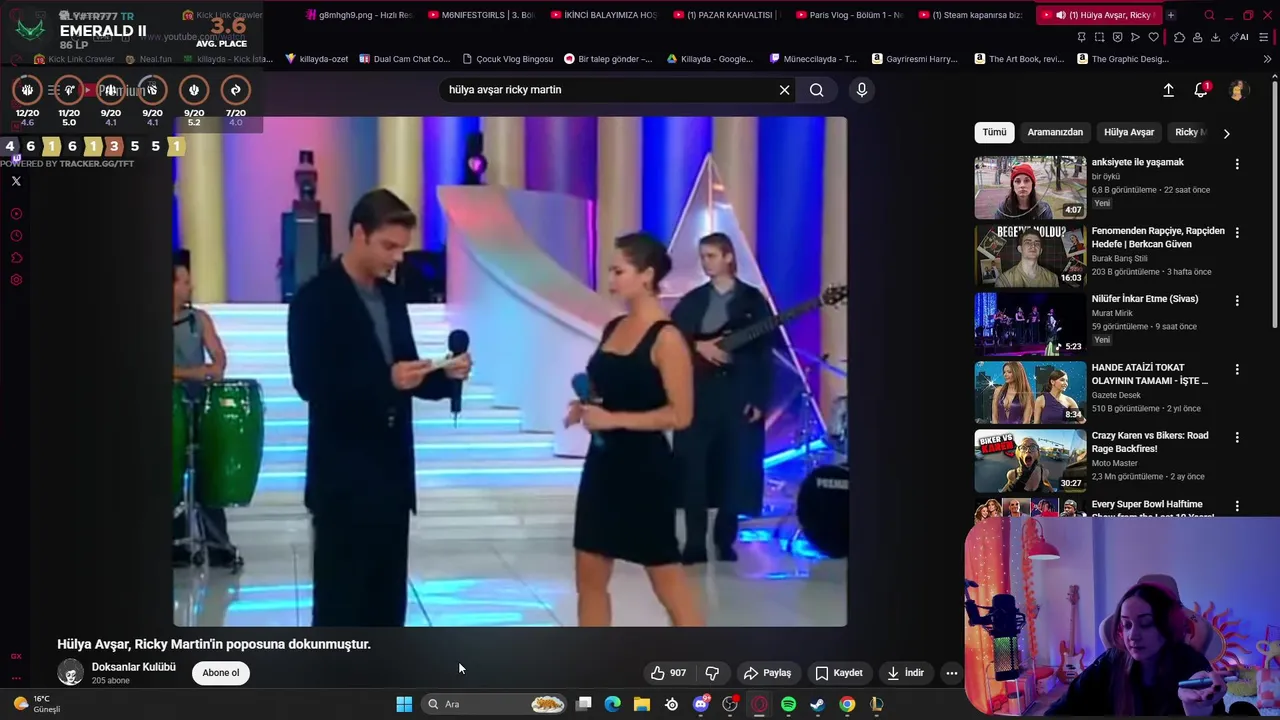The height and width of the screenshot is (720, 1280).
Task: Open the YouTube create/upload icon
Action: [1168, 90]
